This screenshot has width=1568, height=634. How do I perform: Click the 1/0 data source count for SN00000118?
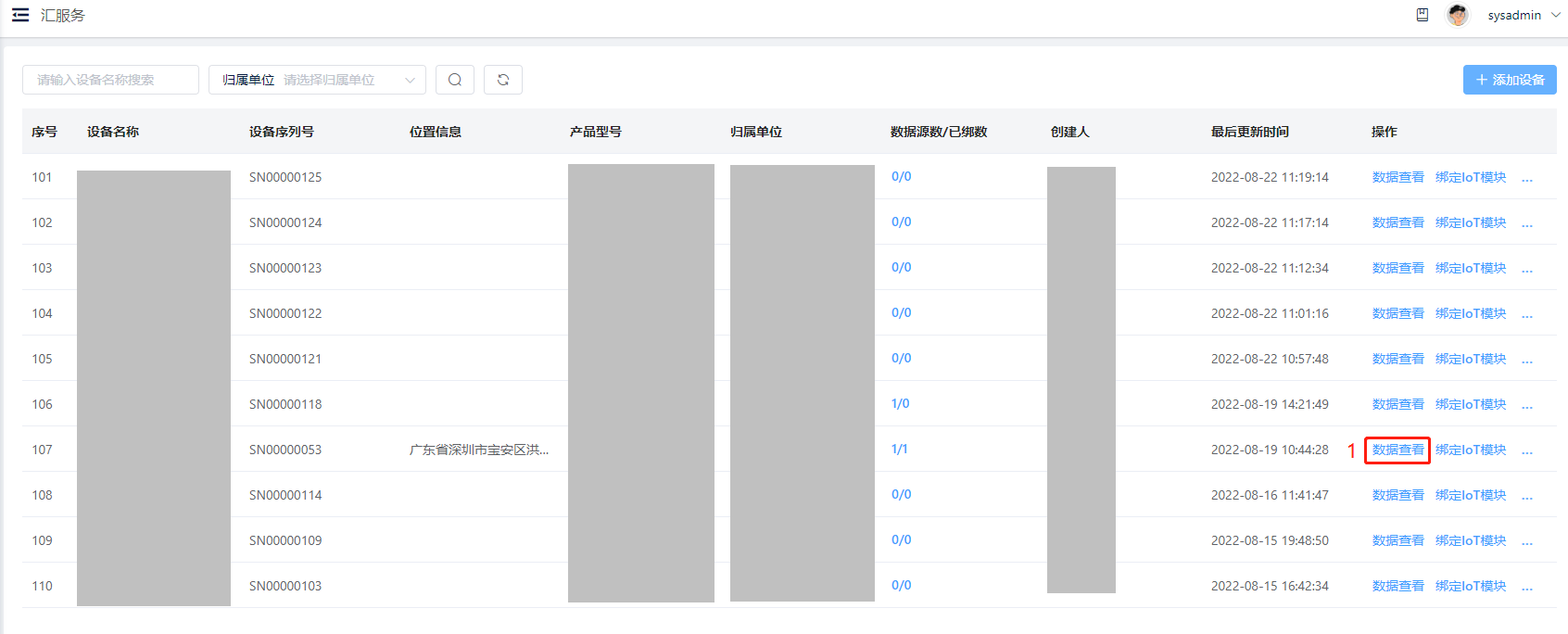[900, 403]
